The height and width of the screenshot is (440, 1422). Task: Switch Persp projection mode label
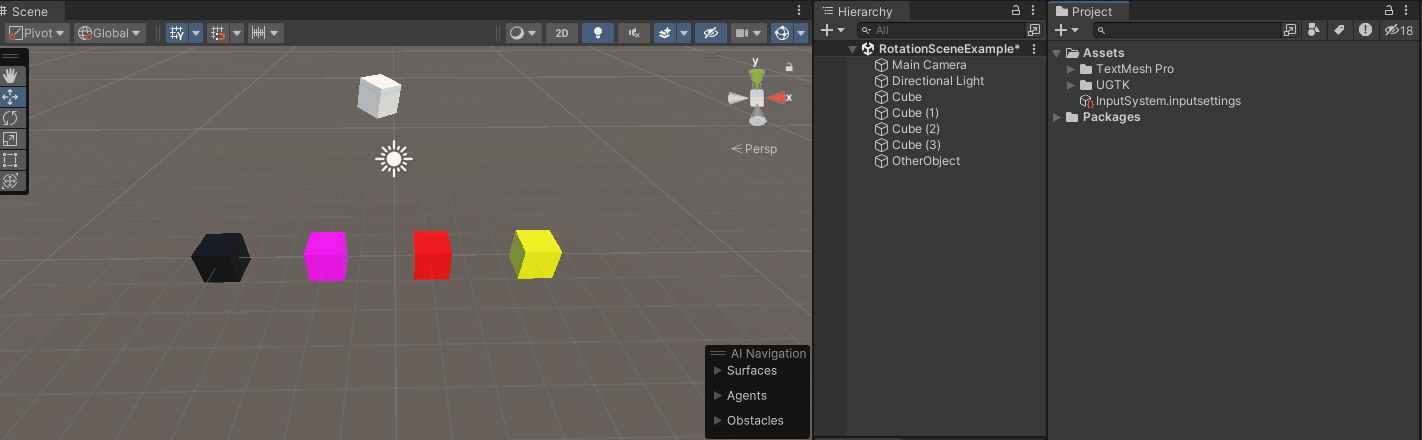point(754,148)
